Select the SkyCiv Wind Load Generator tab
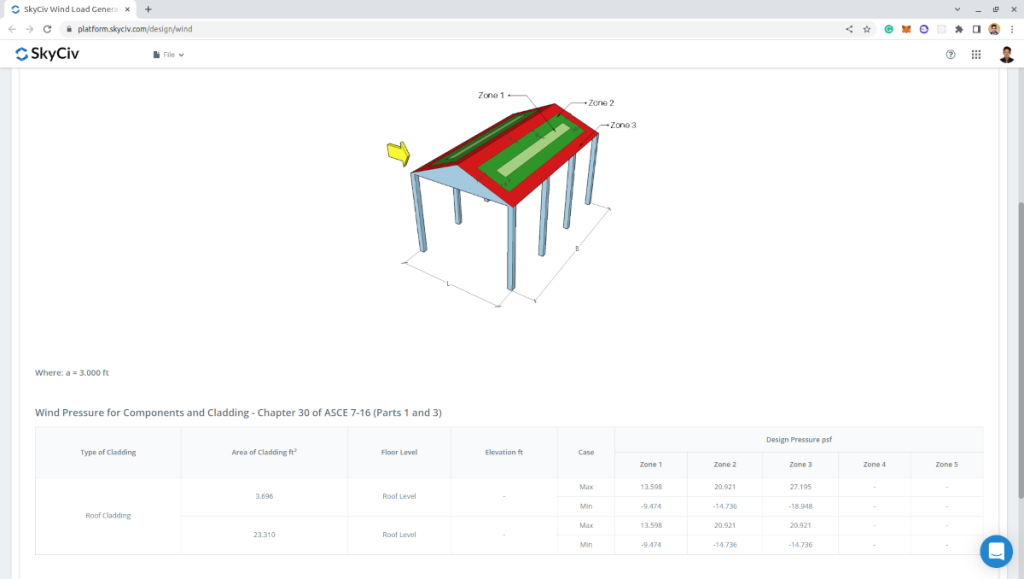 70,9
